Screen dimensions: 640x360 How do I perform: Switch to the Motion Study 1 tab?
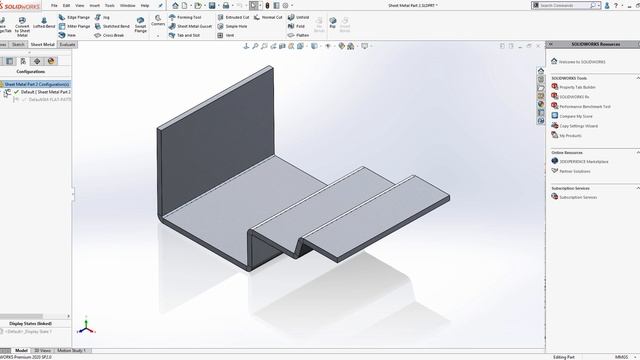pyautogui.click(x=71, y=350)
